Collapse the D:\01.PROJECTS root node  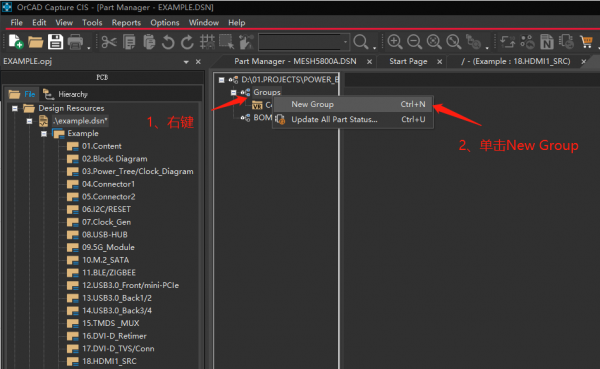click(x=222, y=80)
